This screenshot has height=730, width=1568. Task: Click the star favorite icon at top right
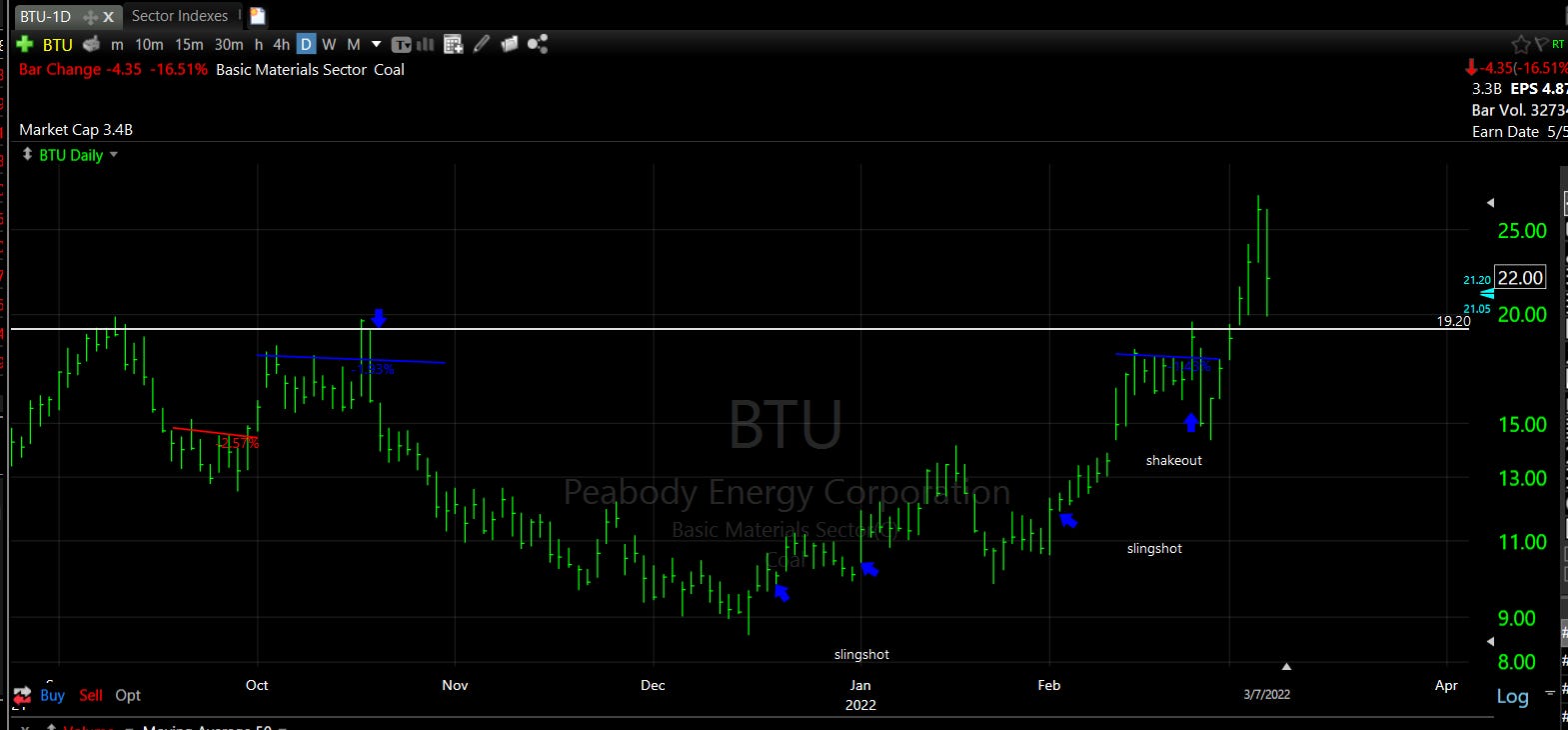tap(1521, 44)
